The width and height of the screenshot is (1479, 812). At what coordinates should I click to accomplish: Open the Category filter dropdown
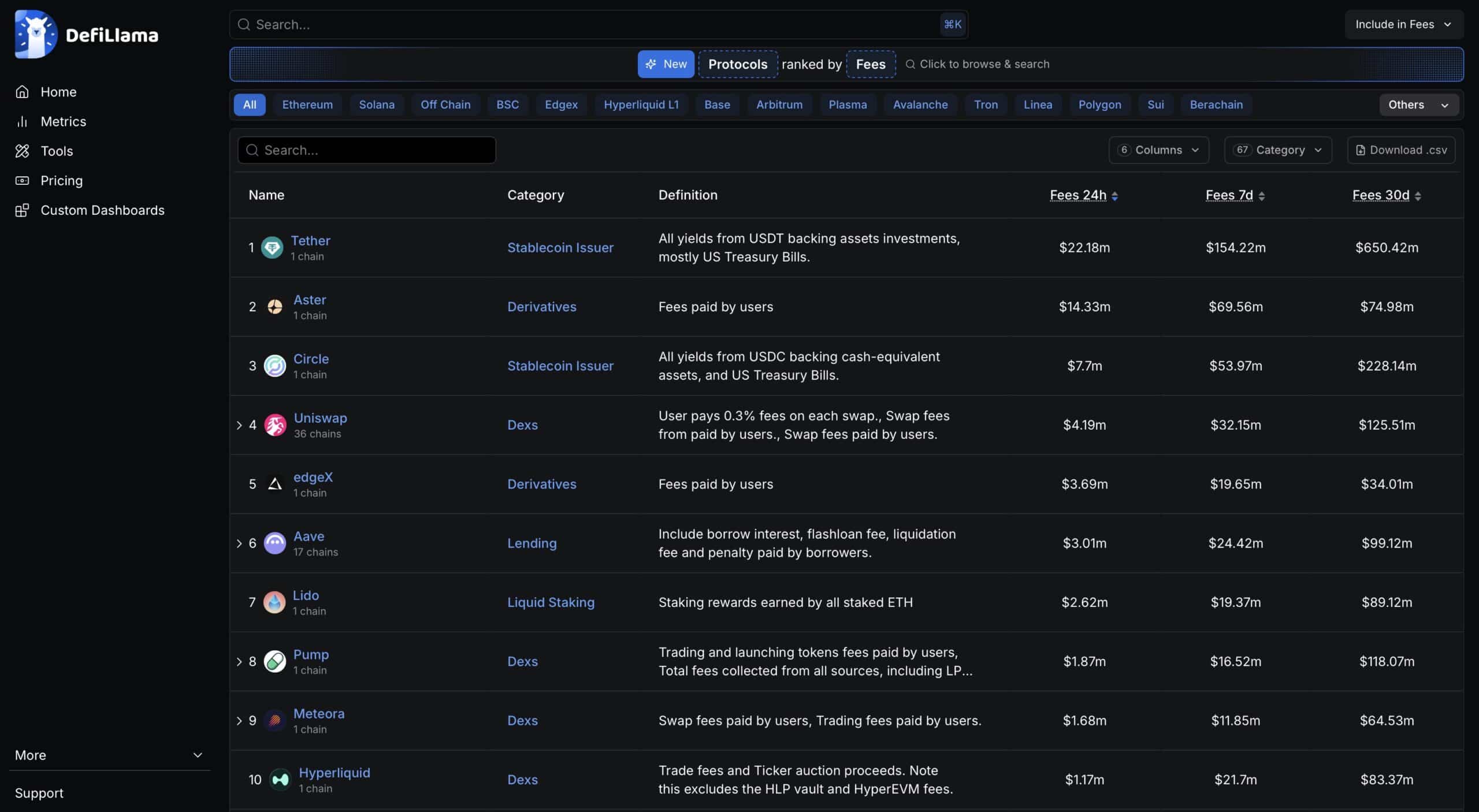(1278, 150)
